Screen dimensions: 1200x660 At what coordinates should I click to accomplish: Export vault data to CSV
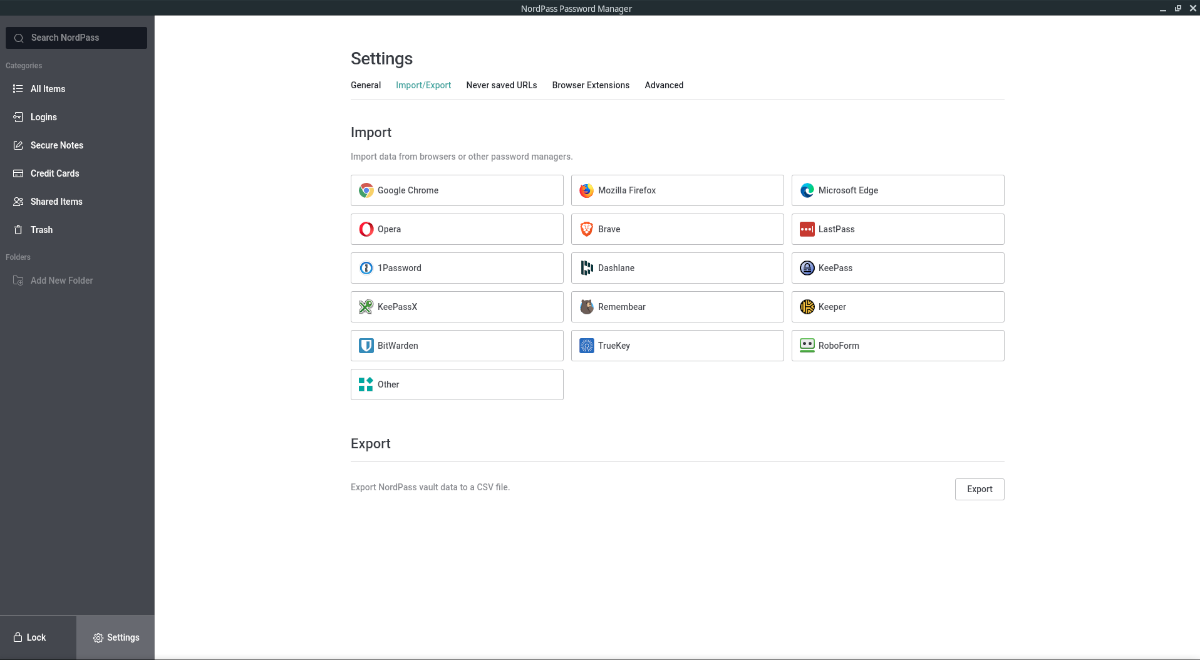point(979,489)
